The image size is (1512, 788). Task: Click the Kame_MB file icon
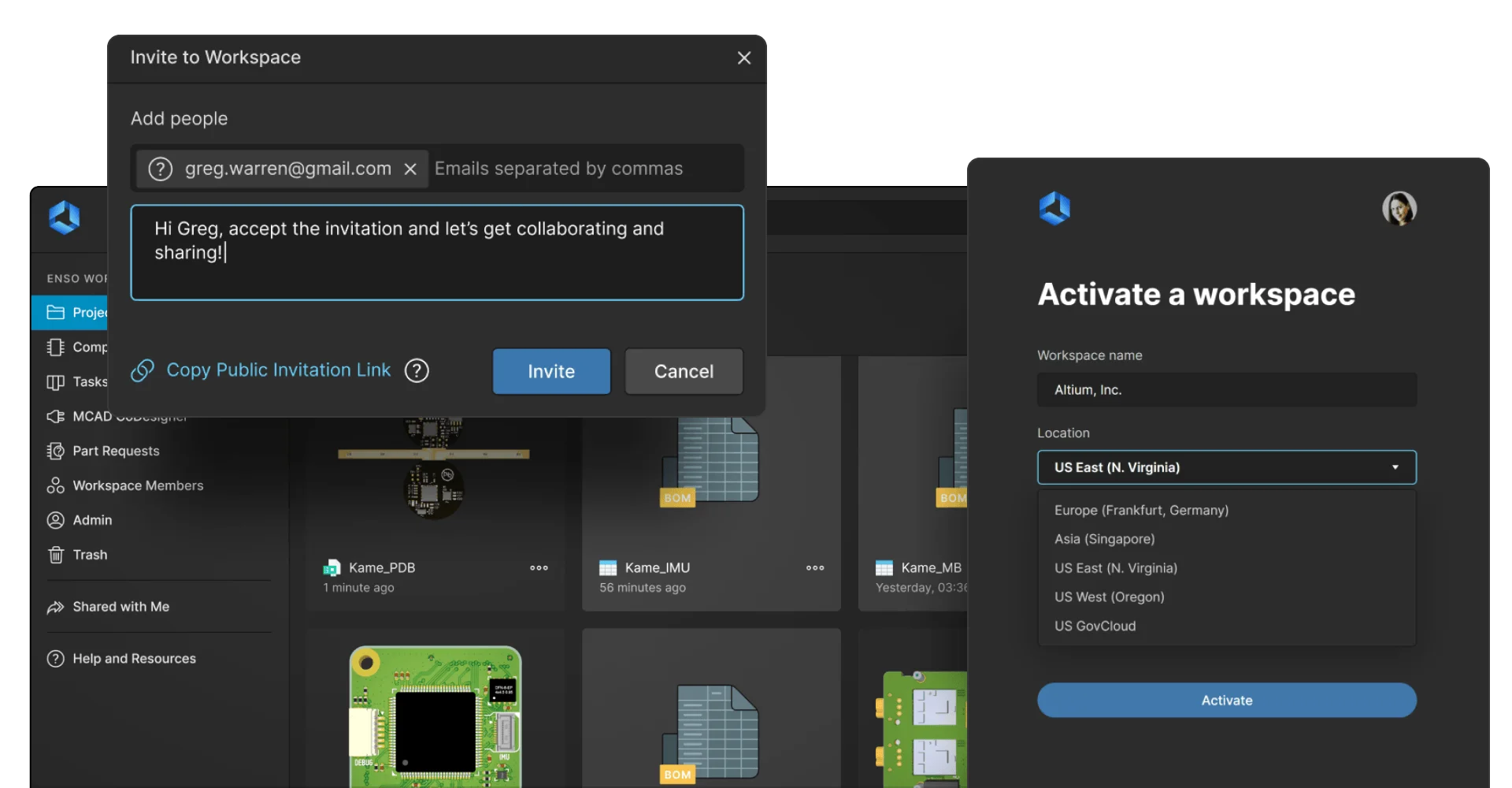pos(884,567)
